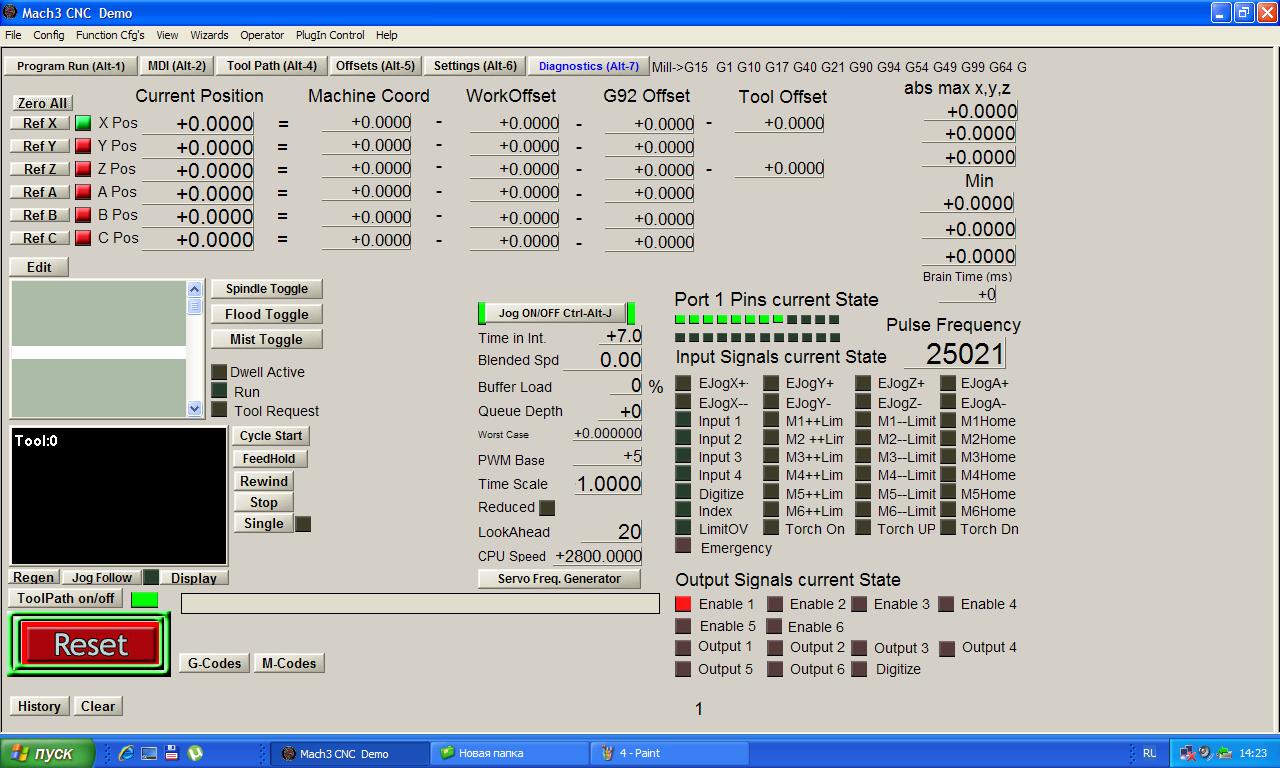1280x768 pixels.
Task: Click the Cycle Start button
Action: 271,436
